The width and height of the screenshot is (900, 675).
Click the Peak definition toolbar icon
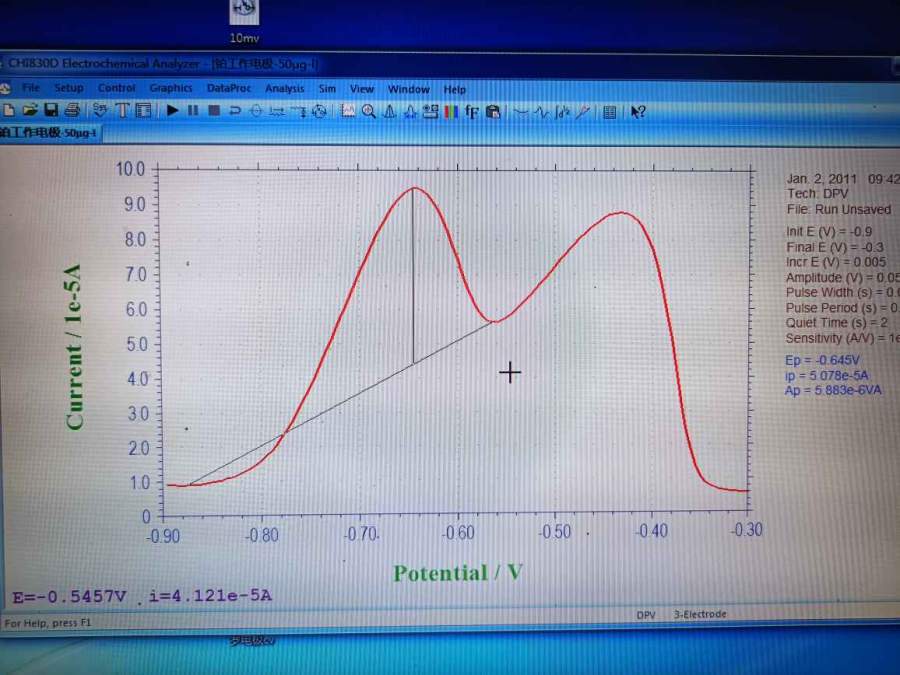point(410,111)
